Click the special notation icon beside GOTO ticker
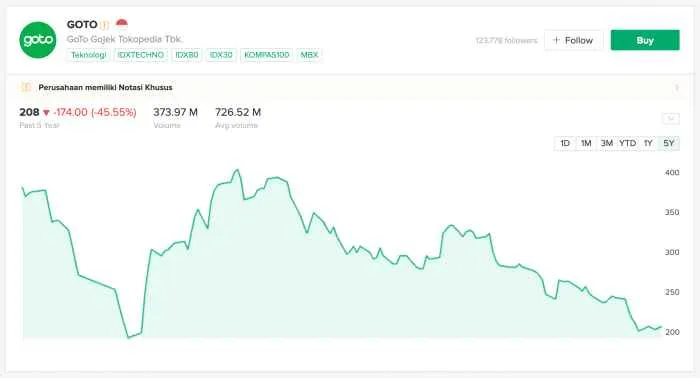 [x=104, y=25]
